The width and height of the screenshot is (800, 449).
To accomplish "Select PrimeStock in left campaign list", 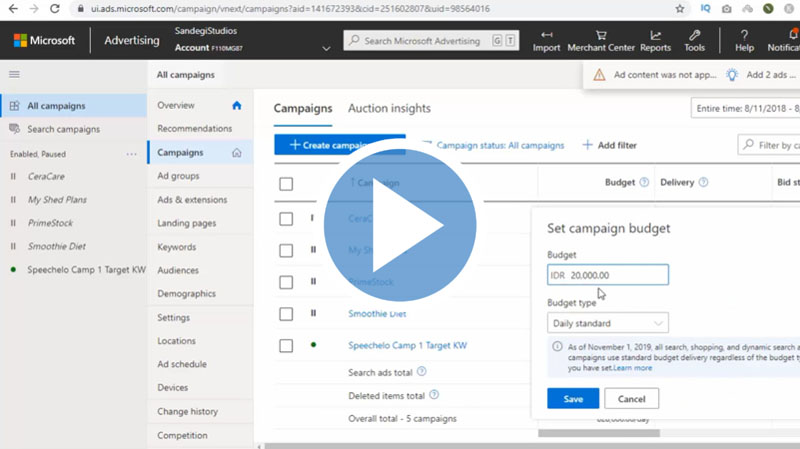I will [x=50, y=223].
